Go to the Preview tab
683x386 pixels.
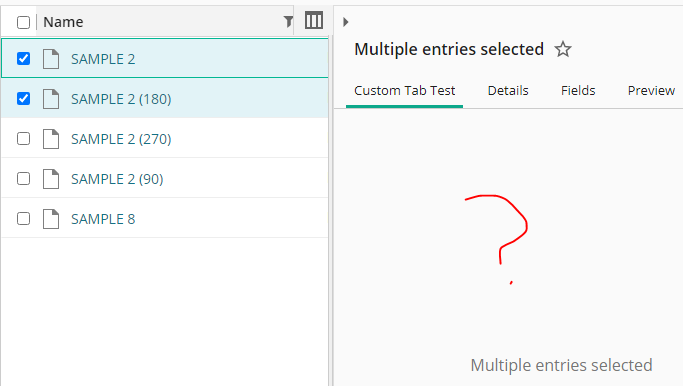pyautogui.click(x=651, y=91)
